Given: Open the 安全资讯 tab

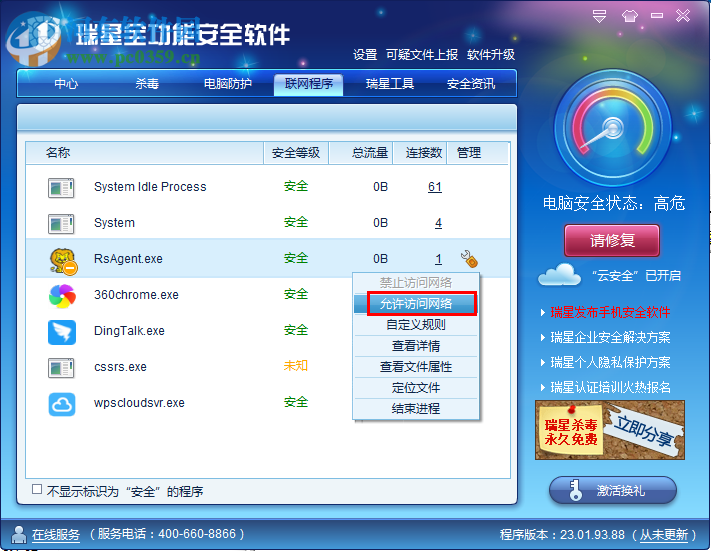Looking at the screenshot, I should pos(471,84).
